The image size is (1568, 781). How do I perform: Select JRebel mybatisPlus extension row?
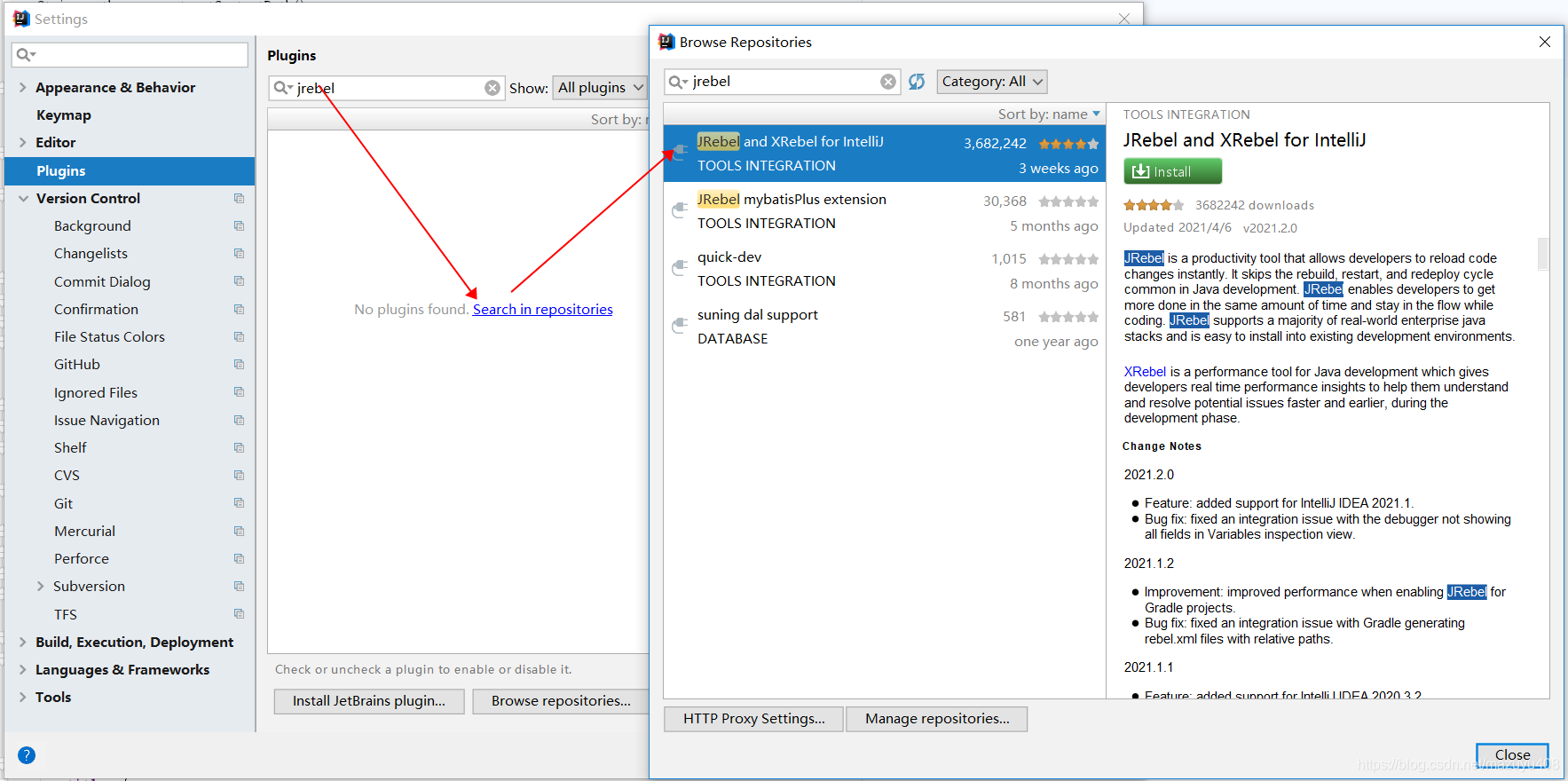[x=885, y=211]
